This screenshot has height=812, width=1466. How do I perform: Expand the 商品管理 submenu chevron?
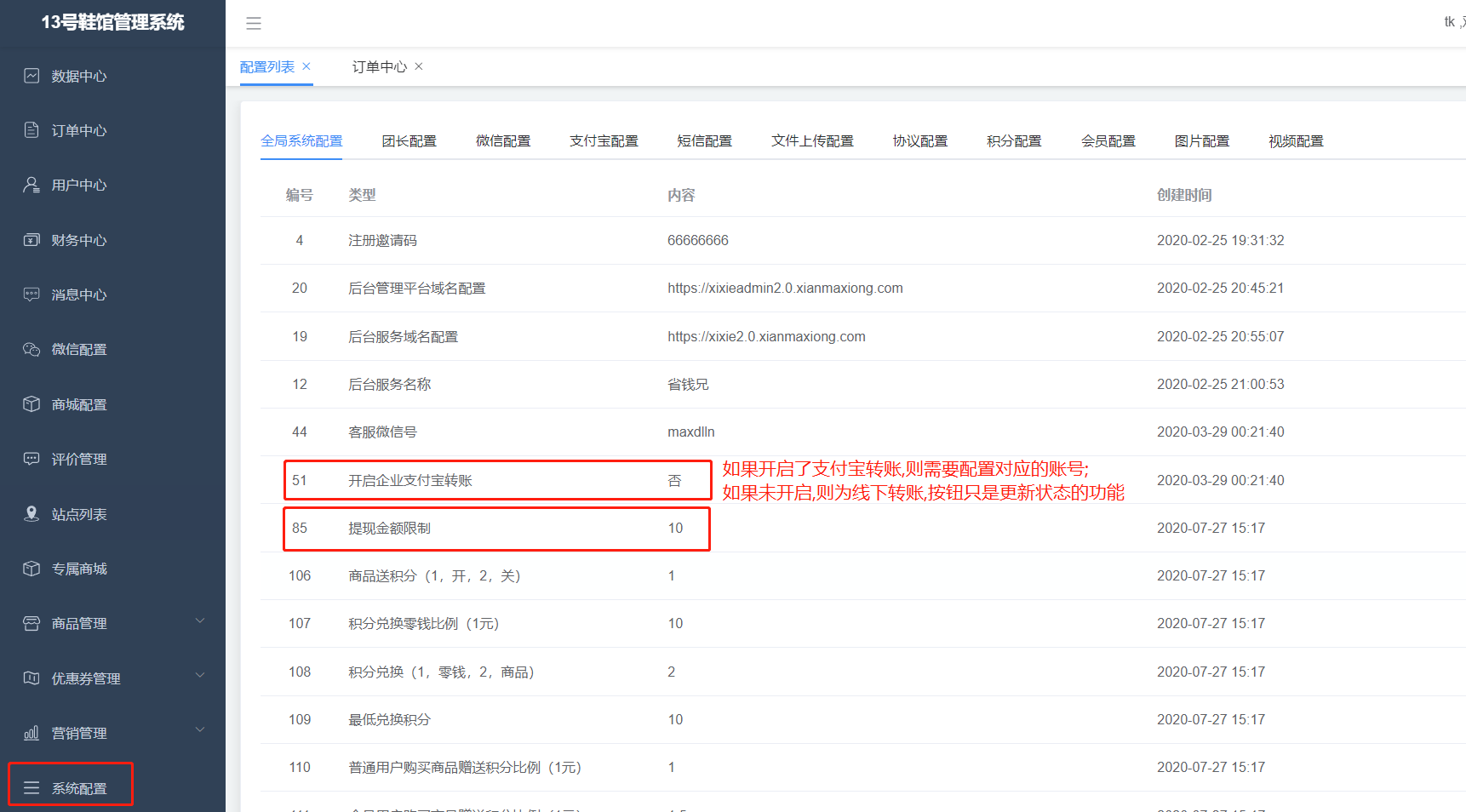(x=200, y=621)
